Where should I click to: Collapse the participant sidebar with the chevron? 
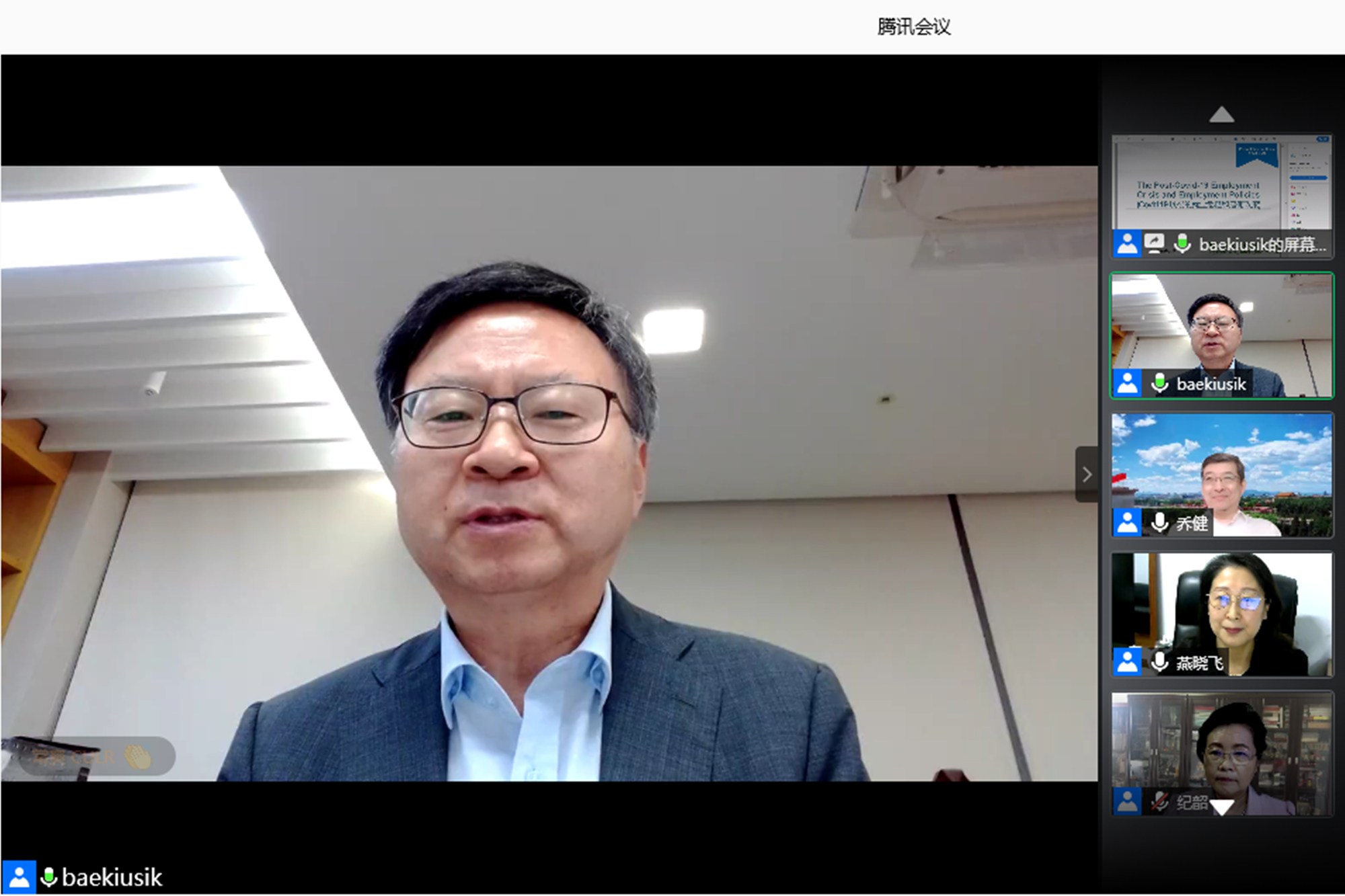tap(1087, 475)
